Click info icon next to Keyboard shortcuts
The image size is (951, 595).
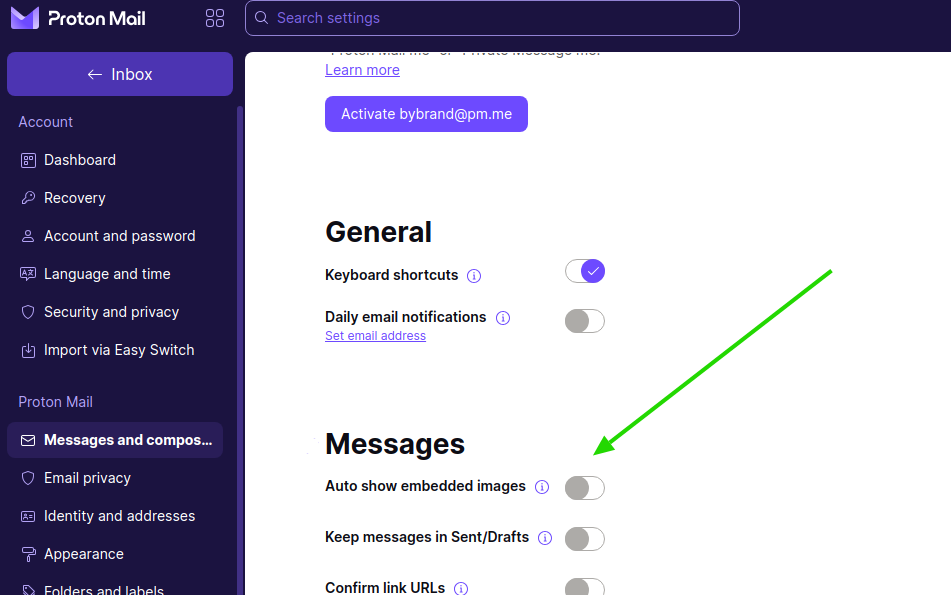point(474,276)
